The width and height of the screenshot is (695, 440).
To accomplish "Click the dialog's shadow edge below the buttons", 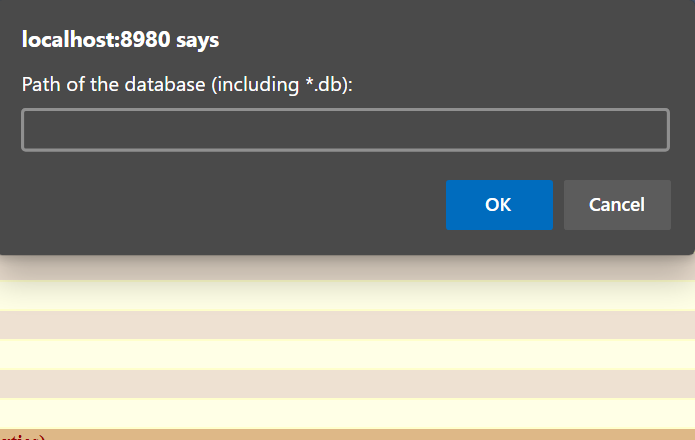I will click(347, 262).
